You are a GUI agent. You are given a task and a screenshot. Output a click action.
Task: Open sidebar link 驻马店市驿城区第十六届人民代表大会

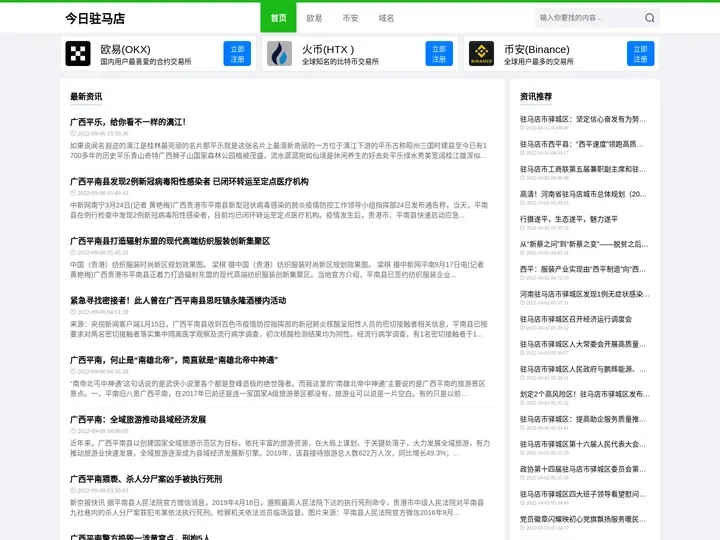583,444
